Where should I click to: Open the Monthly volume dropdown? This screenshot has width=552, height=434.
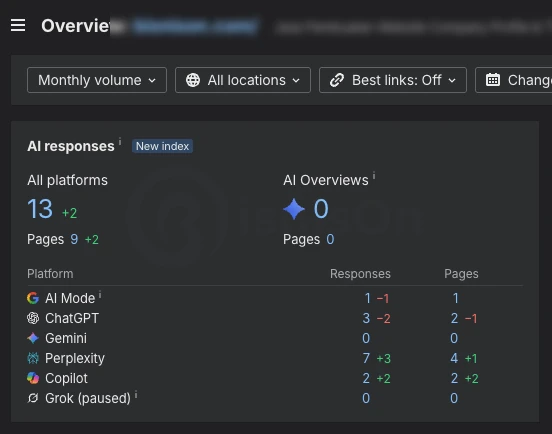click(x=97, y=80)
